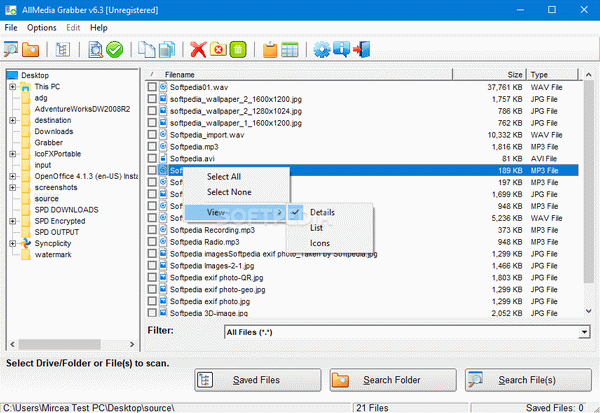The height and width of the screenshot is (413, 600).
Task: Toggle checkbox for Softpedia Radio.mp3
Action: (152, 242)
